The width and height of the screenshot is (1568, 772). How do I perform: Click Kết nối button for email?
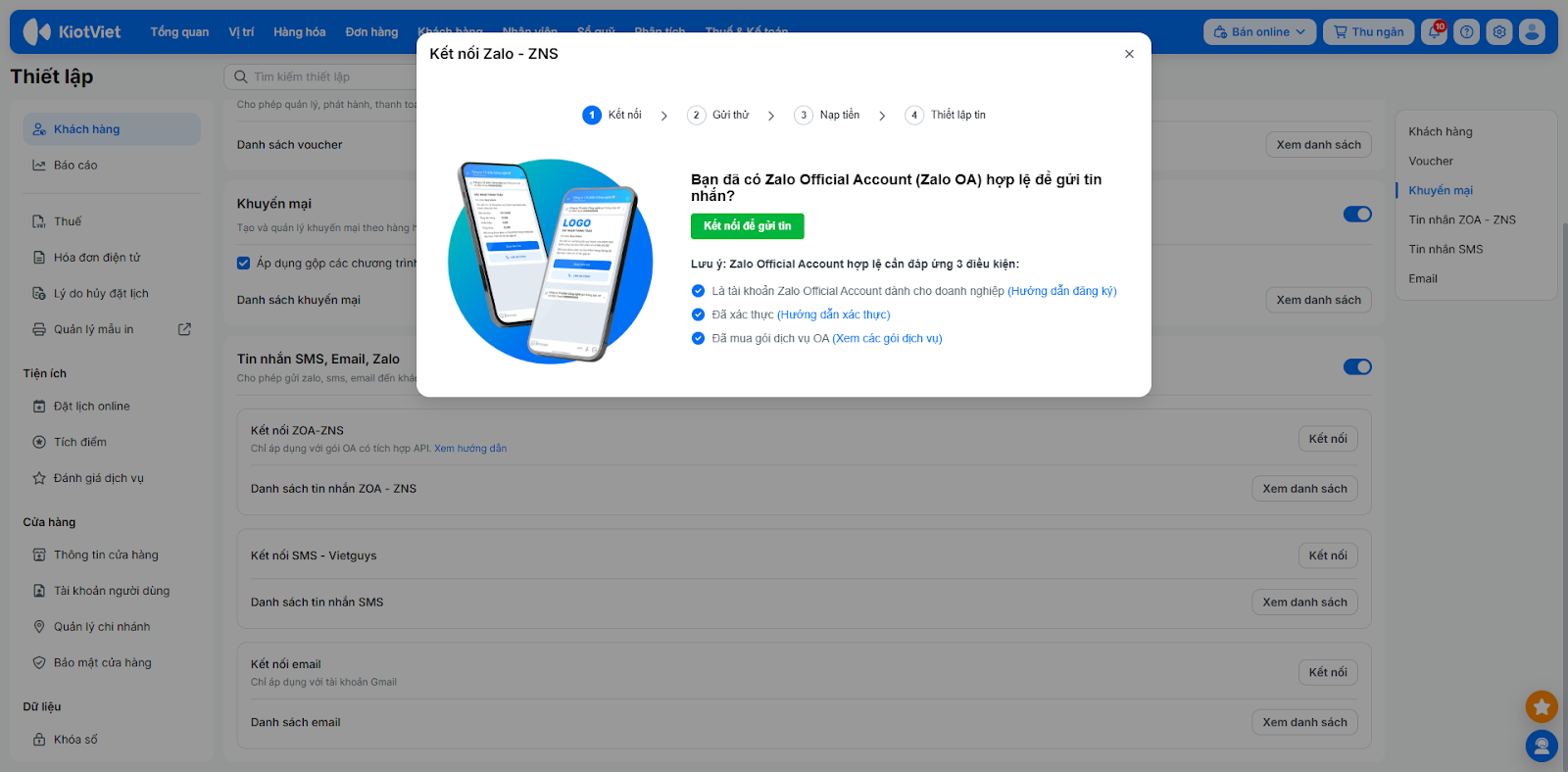point(1328,672)
